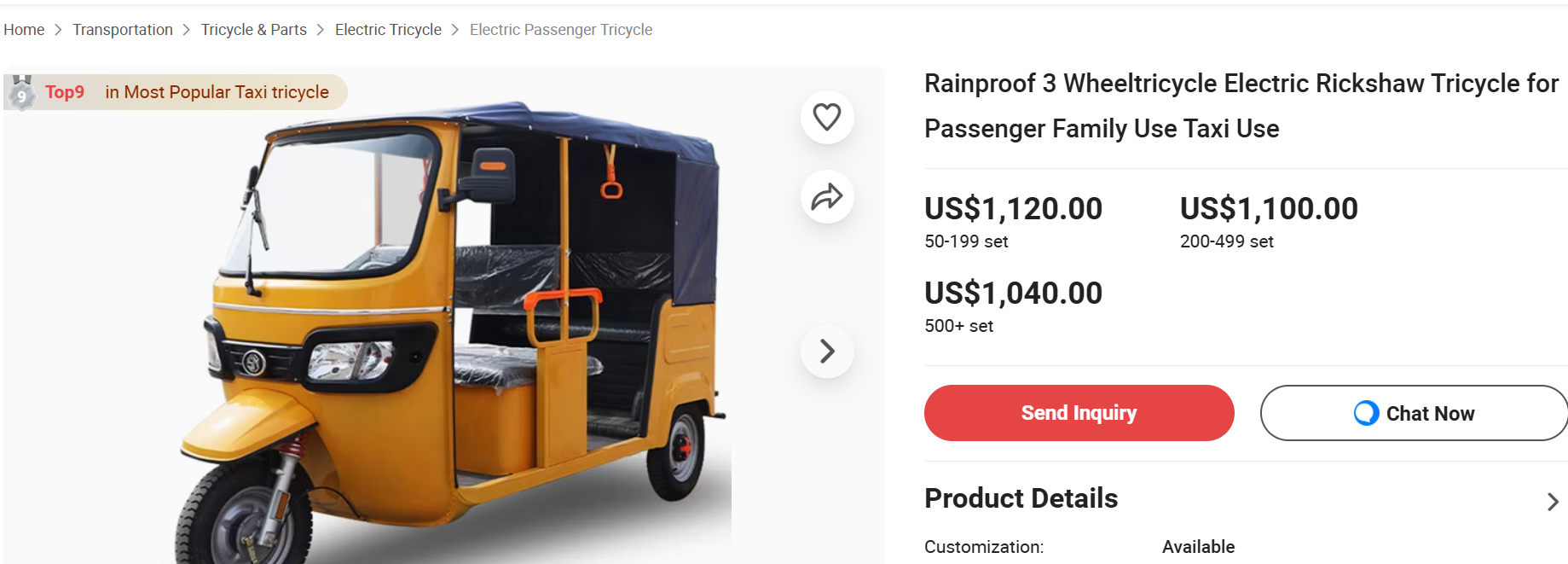Select the US$1,100.00 price tier
The image size is (1568, 564).
click(1269, 209)
